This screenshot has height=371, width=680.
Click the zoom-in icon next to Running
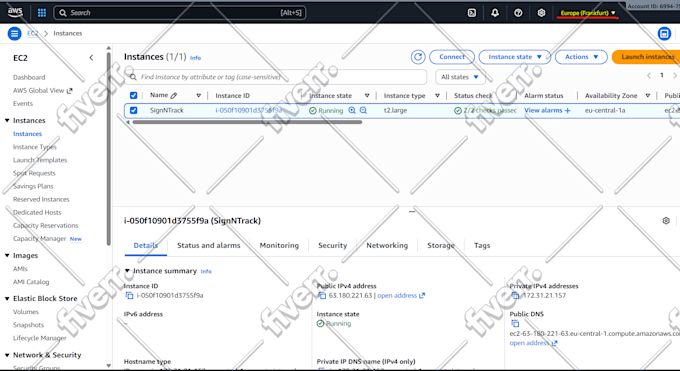352,110
